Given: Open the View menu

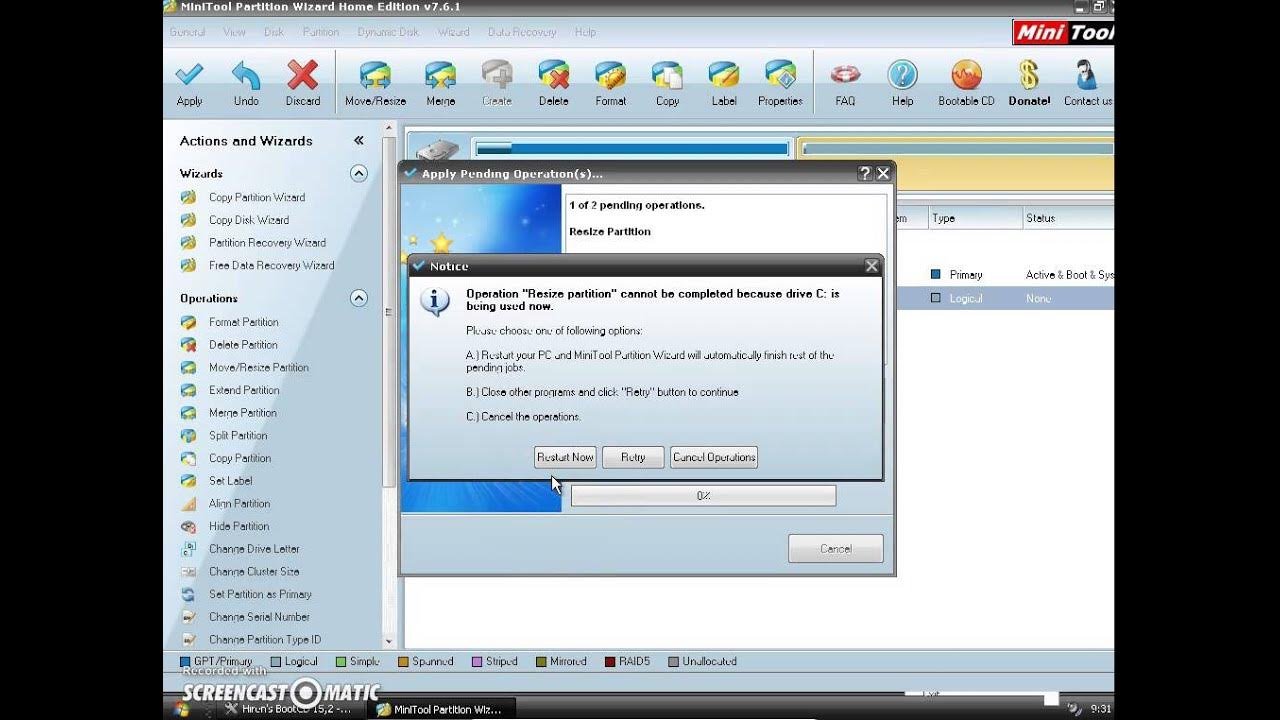Looking at the screenshot, I should point(234,32).
